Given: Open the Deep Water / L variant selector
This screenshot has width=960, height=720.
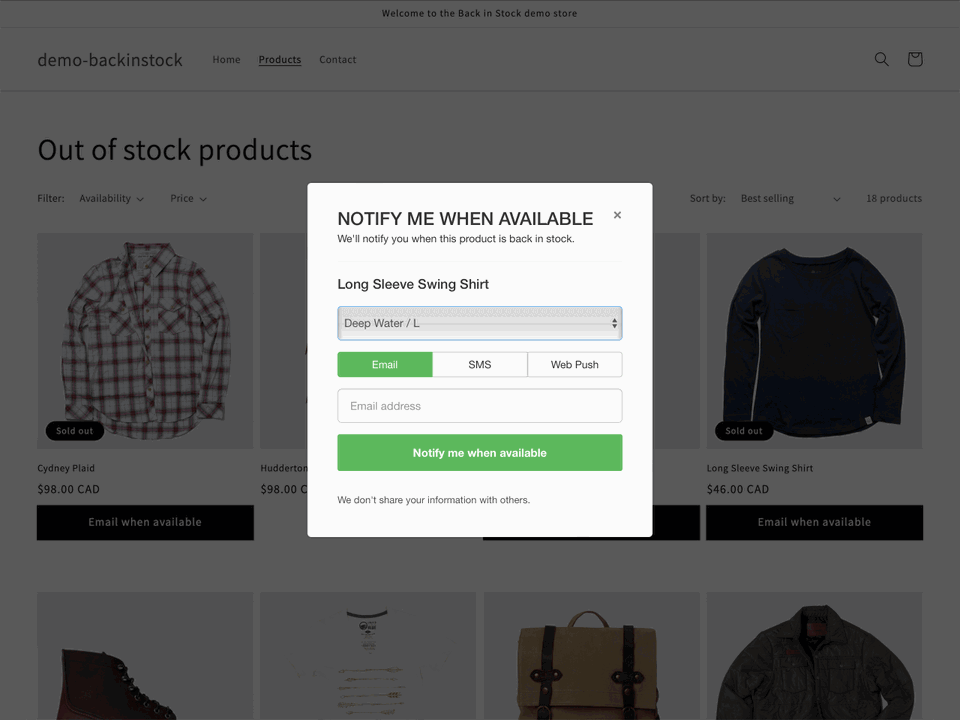Looking at the screenshot, I should (479, 322).
